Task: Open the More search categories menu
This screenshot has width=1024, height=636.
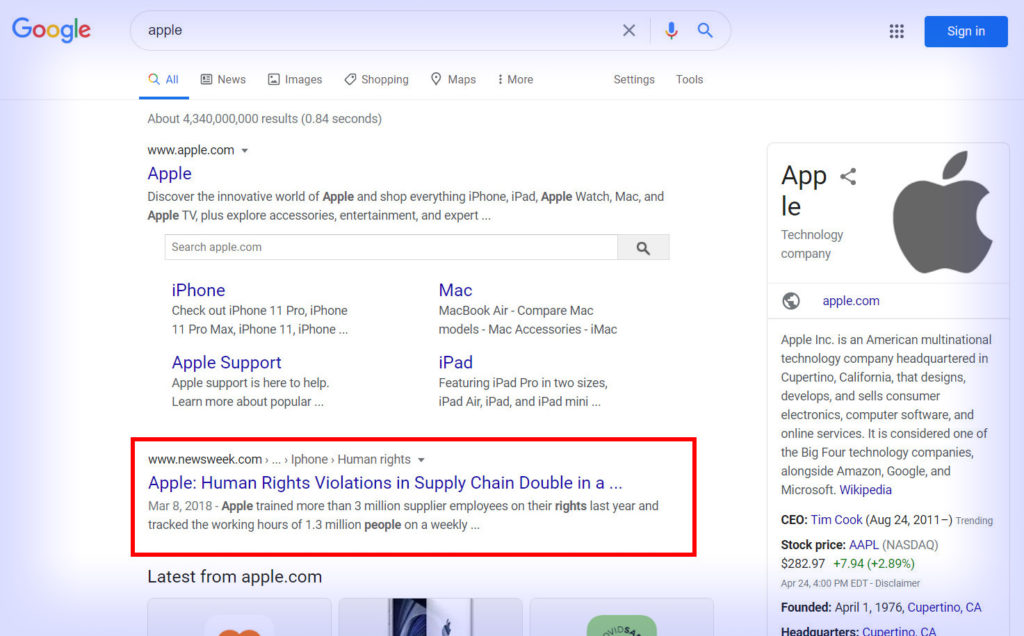Action: pos(514,79)
